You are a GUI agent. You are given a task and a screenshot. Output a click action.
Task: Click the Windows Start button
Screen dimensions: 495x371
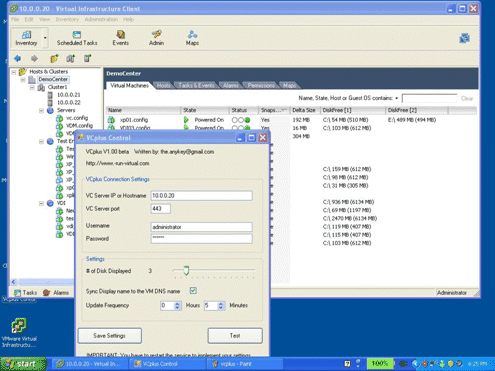click(x=23, y=364)
